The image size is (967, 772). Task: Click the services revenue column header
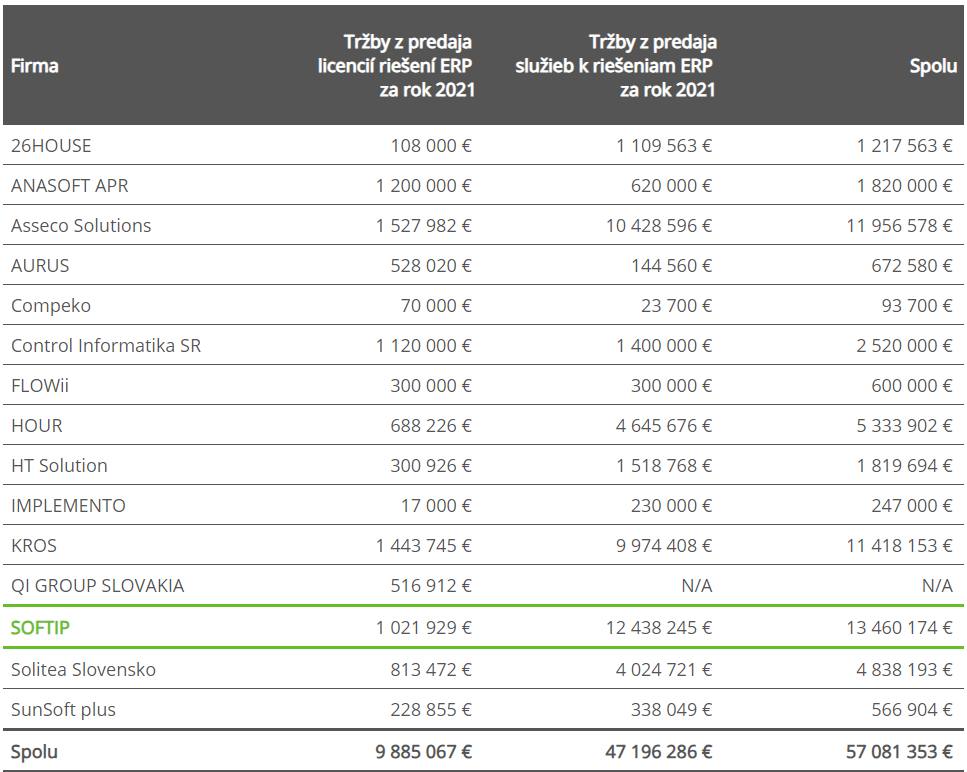point(615,66)
